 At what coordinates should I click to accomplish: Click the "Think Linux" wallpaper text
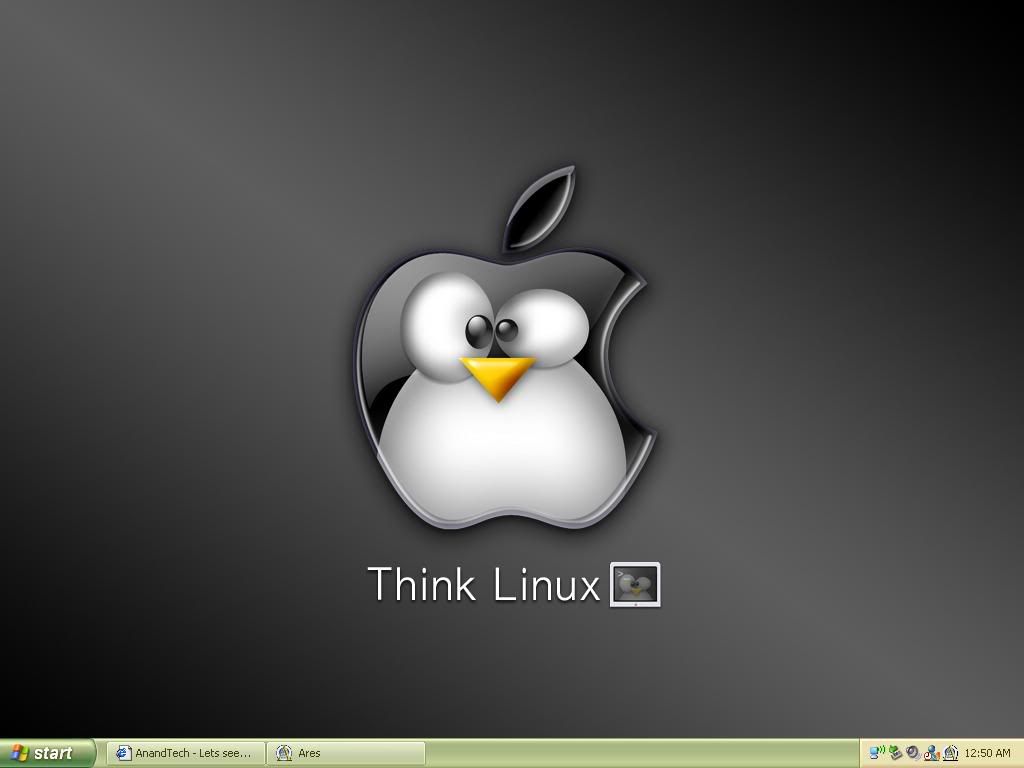click(x=484, y=585)
